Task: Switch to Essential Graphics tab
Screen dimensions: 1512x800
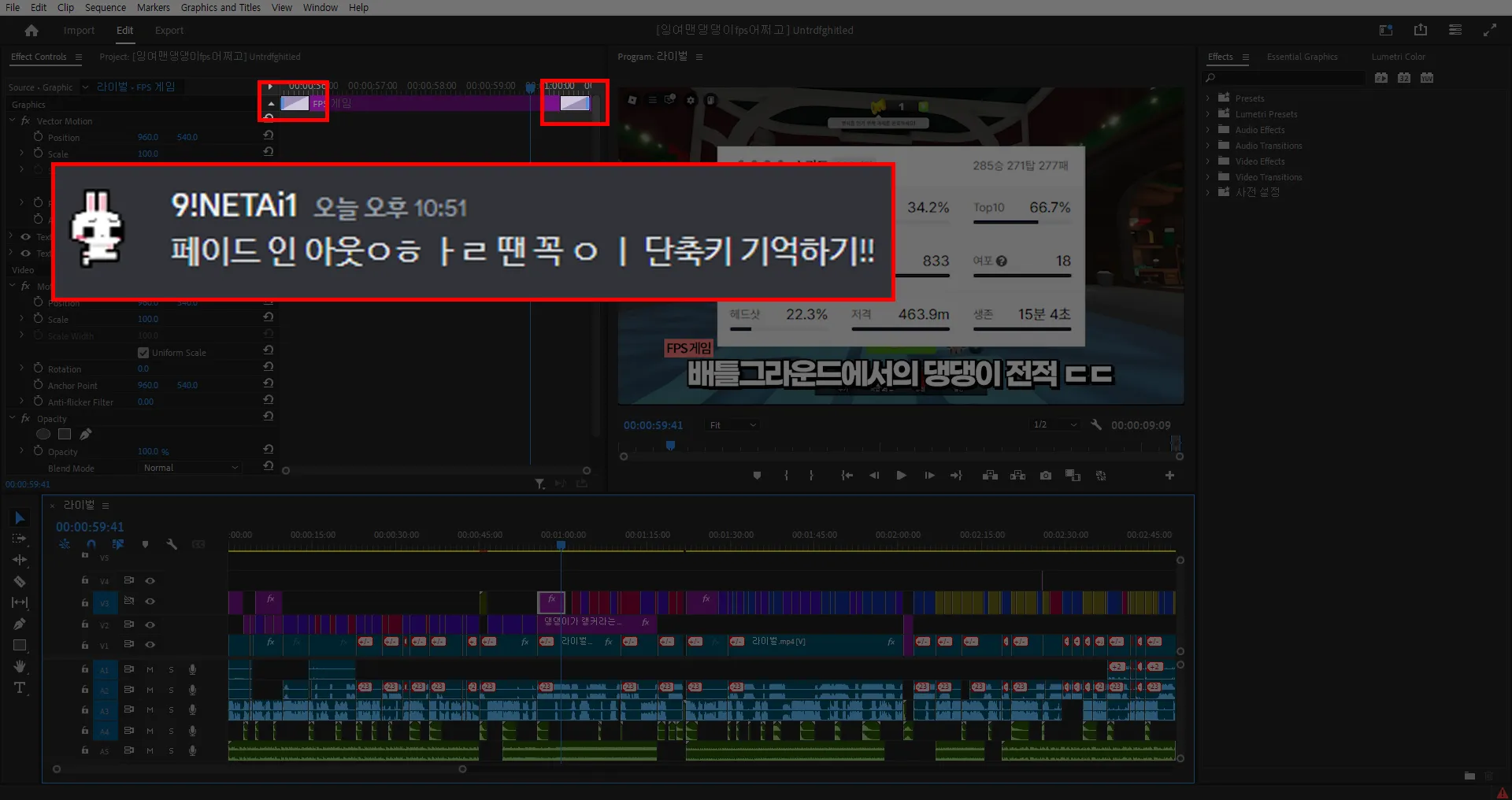Action: click(1302, 57)
